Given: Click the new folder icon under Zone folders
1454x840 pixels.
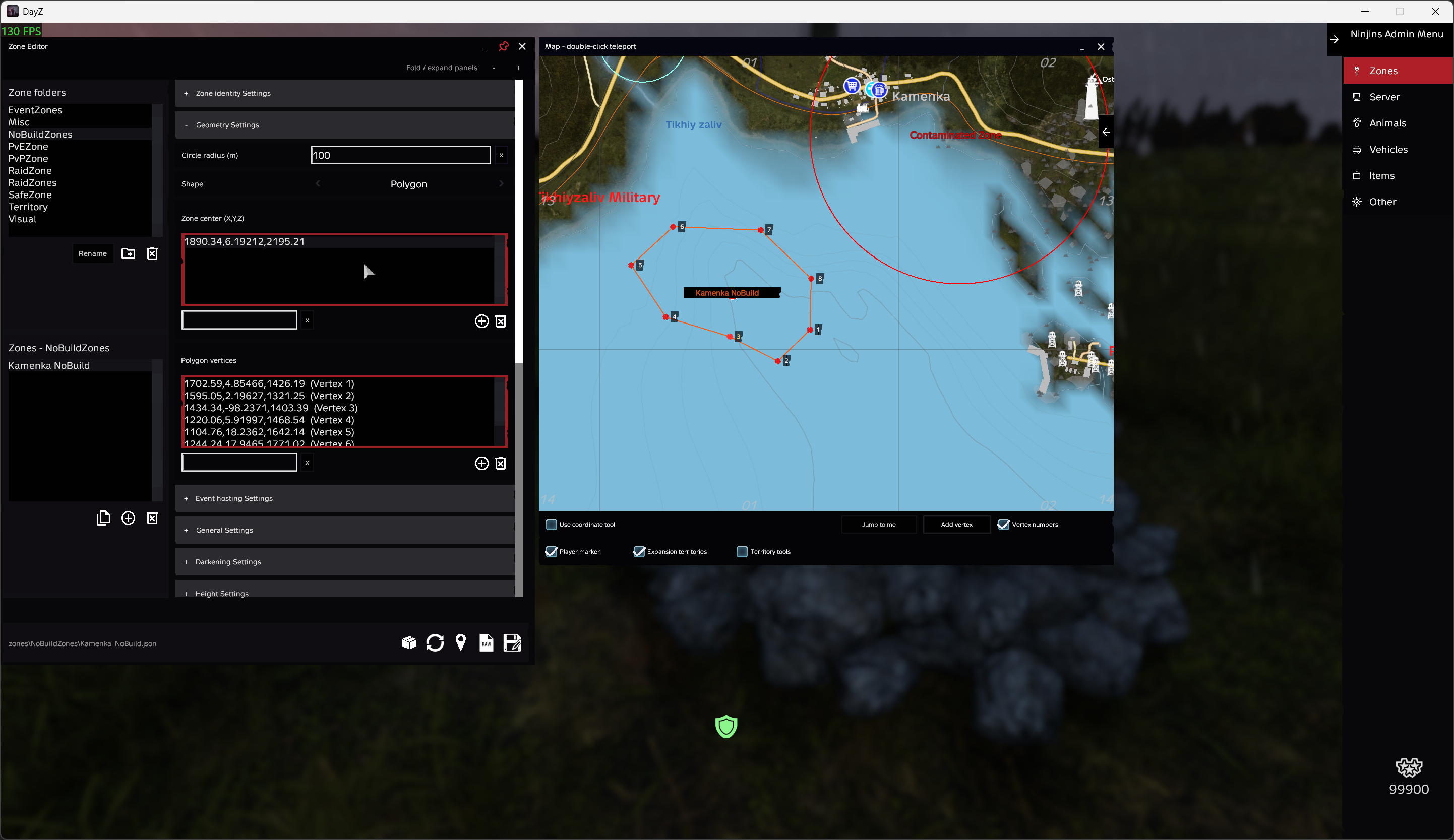Looking at the screenshot, I should point(128,253).
